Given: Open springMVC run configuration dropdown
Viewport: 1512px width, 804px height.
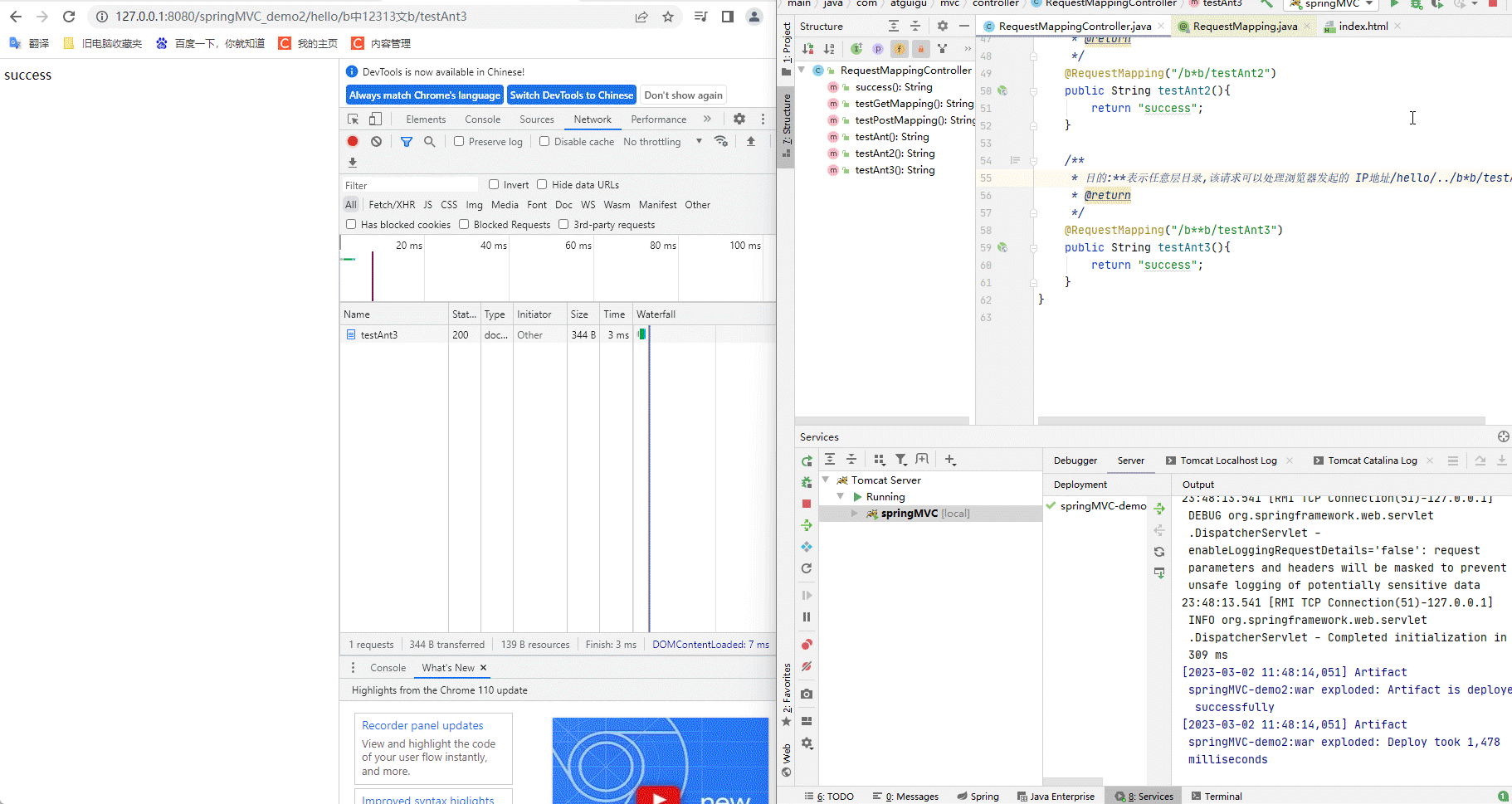Looking at the screenshot, I should point(1333,4).
